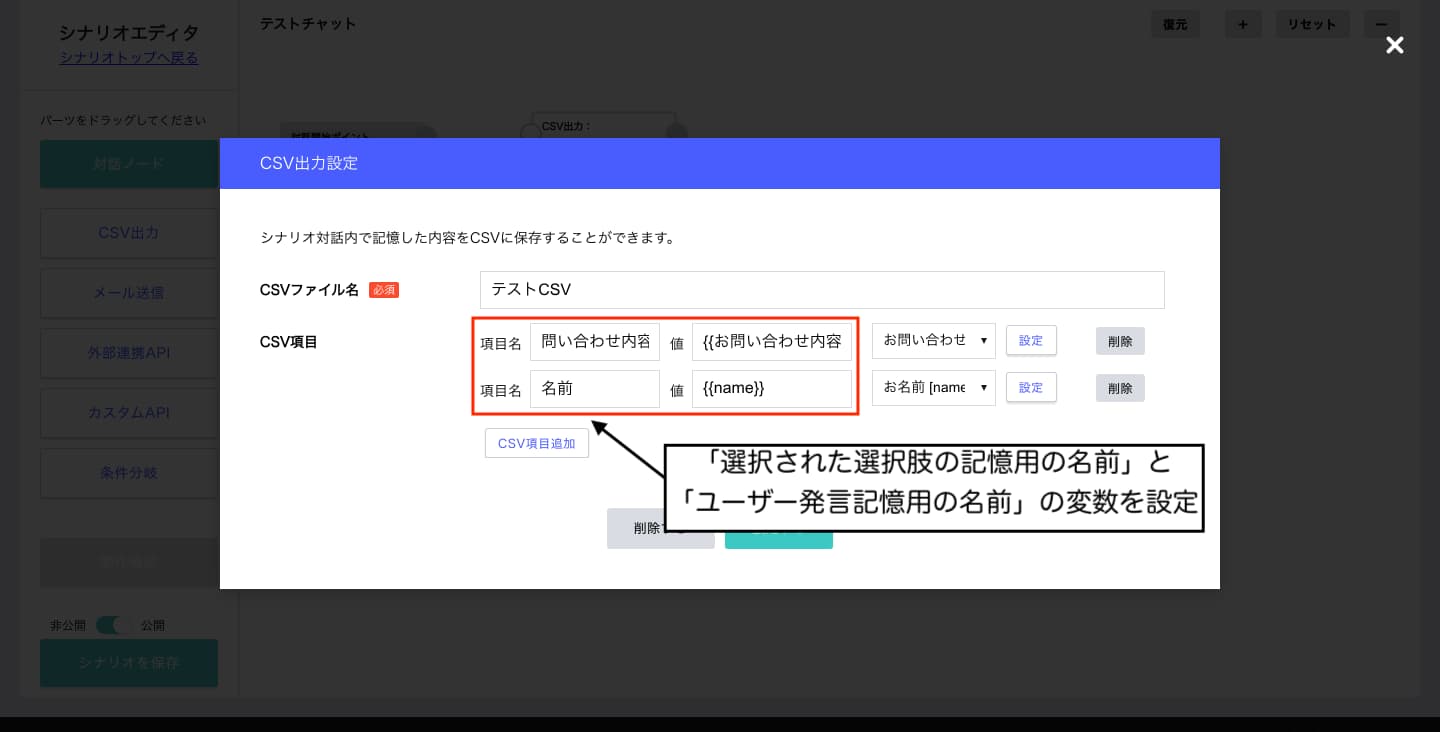Edit the 値 field containing {{お問い合わせ内容
The image size is (1440, 732).
click(772, 341)
